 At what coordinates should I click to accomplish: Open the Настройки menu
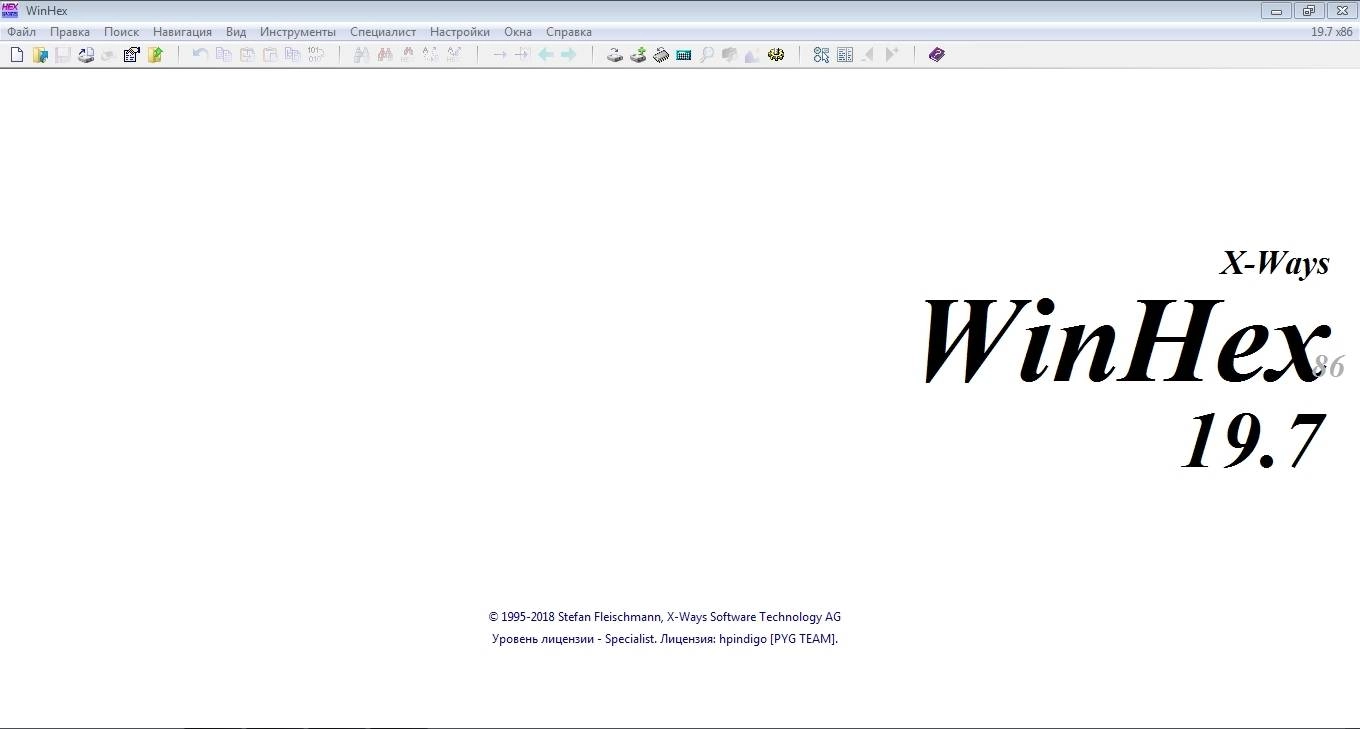460,32
